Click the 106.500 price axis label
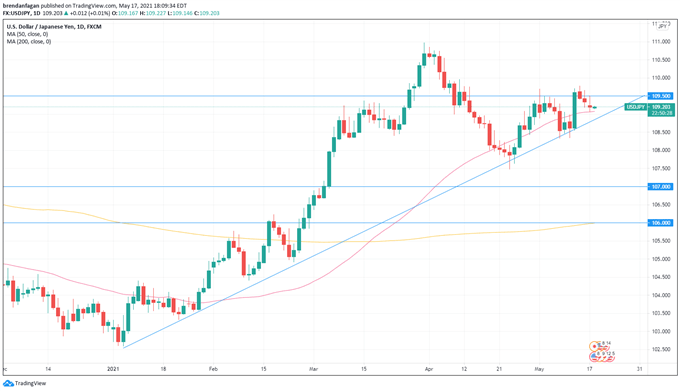680x391 pixels. coord(661,205)
